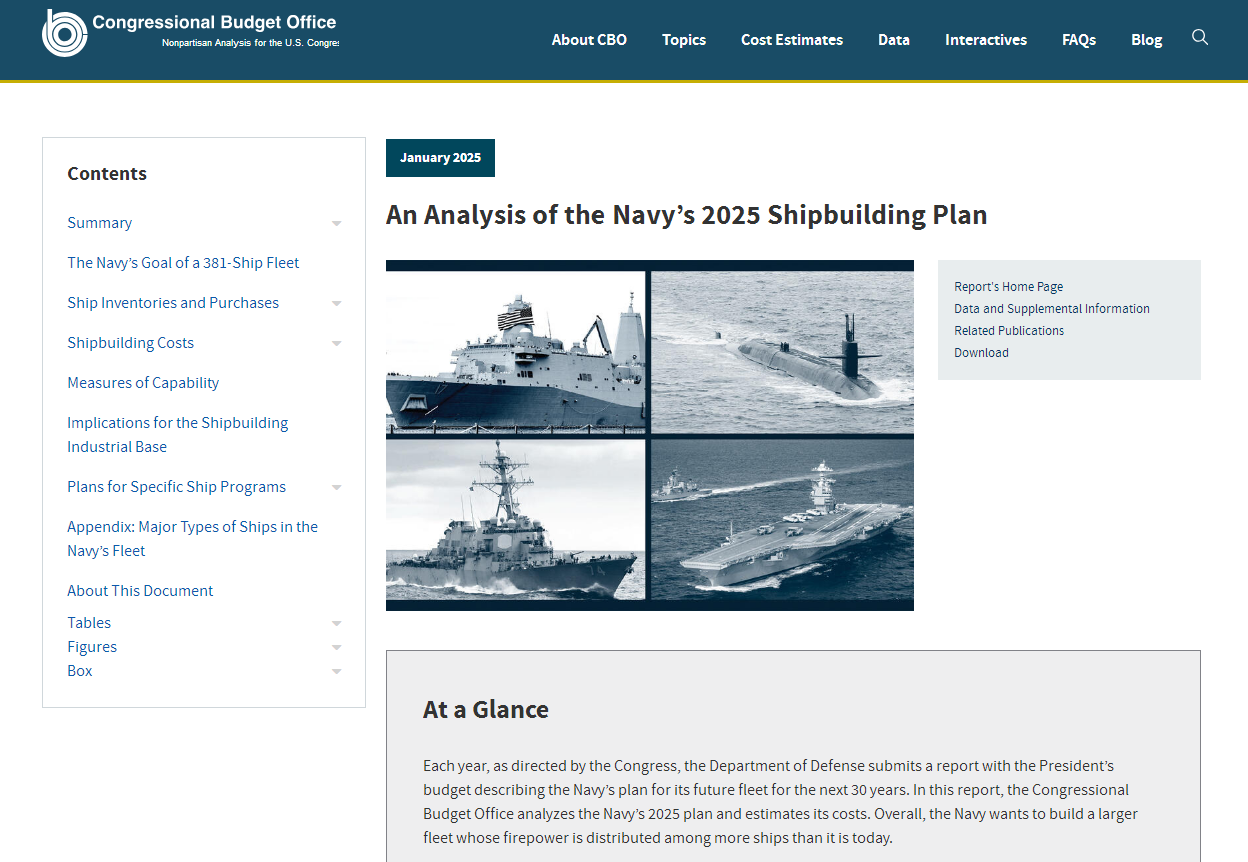The height and width of the screenshot is (862, 1248).
Task: Click the At a Glance heading
Action: pos(486,710)
